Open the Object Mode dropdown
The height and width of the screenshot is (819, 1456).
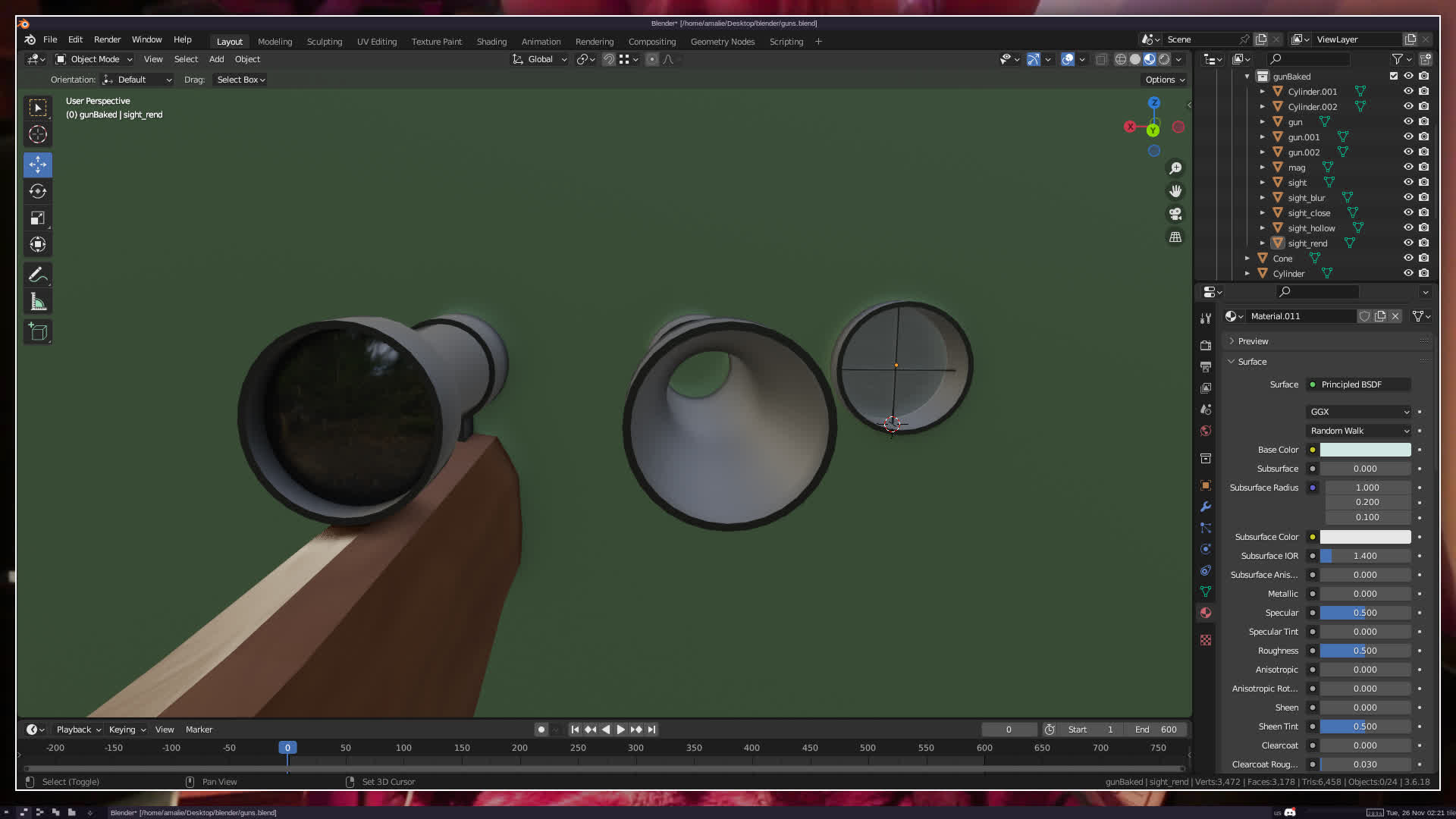point(95,59)
